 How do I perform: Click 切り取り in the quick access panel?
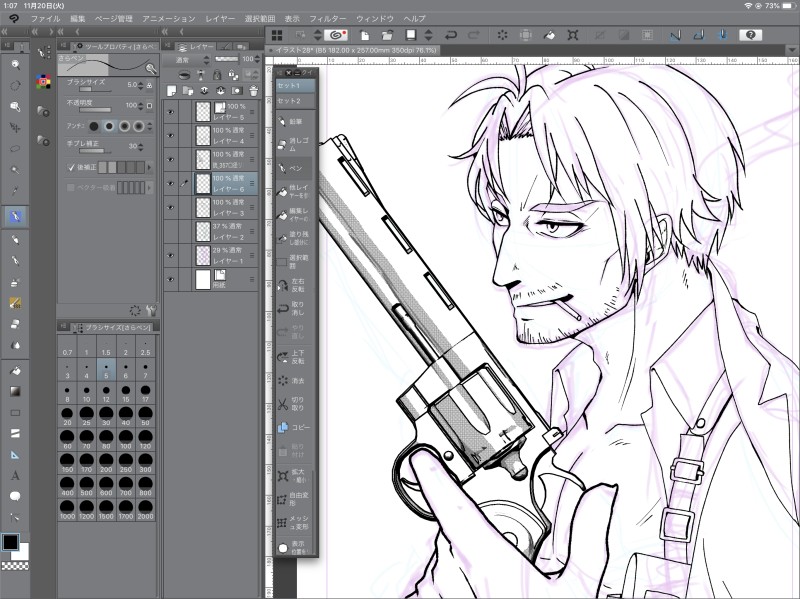(x=294, y=404)
